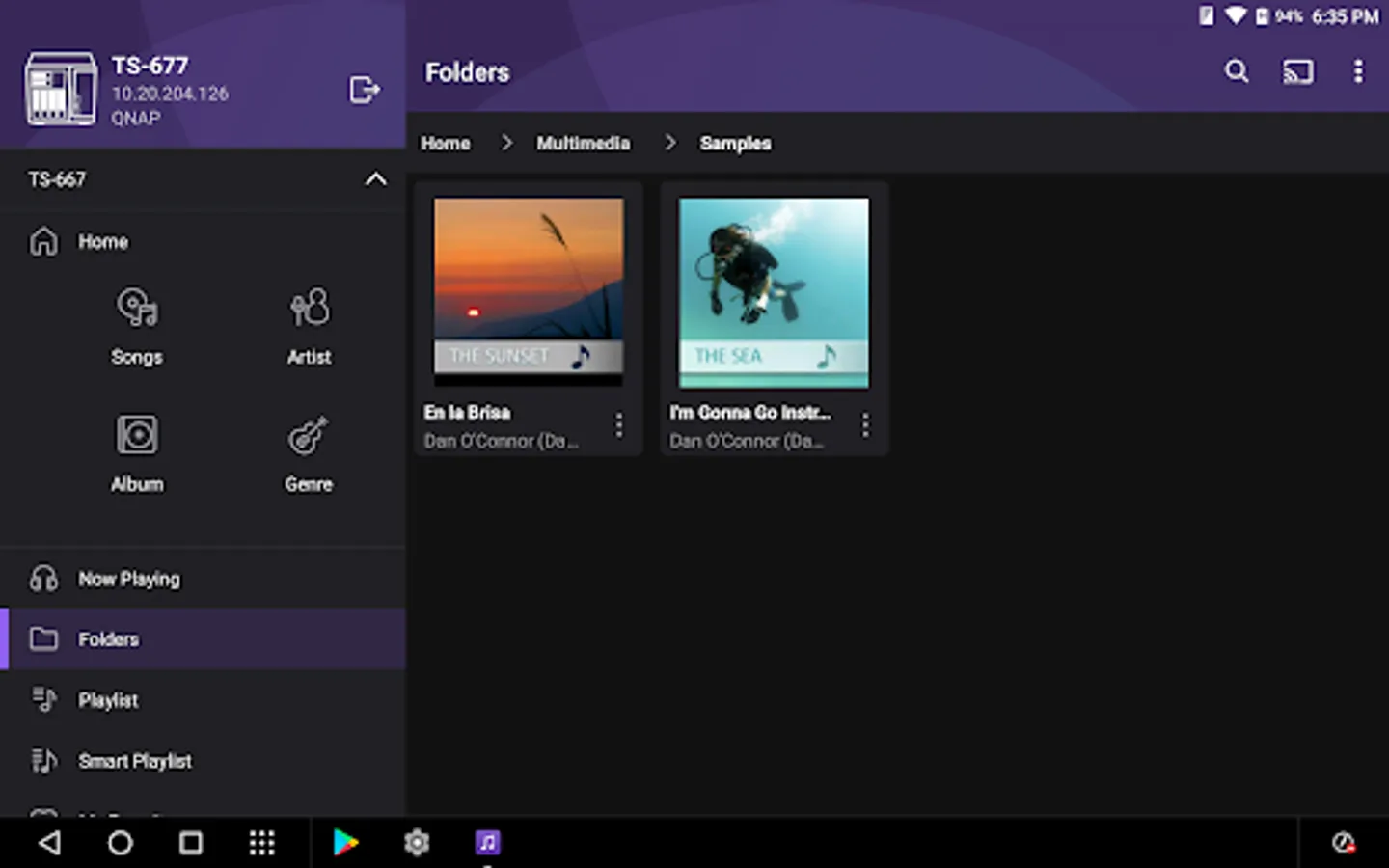Tap Android back navigation button
The width and height of the screenshot is (1389, 868).
(x=49, y=843)
